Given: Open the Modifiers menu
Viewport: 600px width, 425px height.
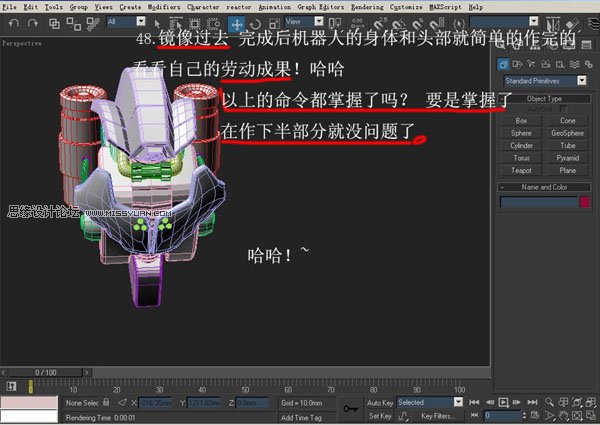Looking at the screenshot, I should (x=164, y=7).
